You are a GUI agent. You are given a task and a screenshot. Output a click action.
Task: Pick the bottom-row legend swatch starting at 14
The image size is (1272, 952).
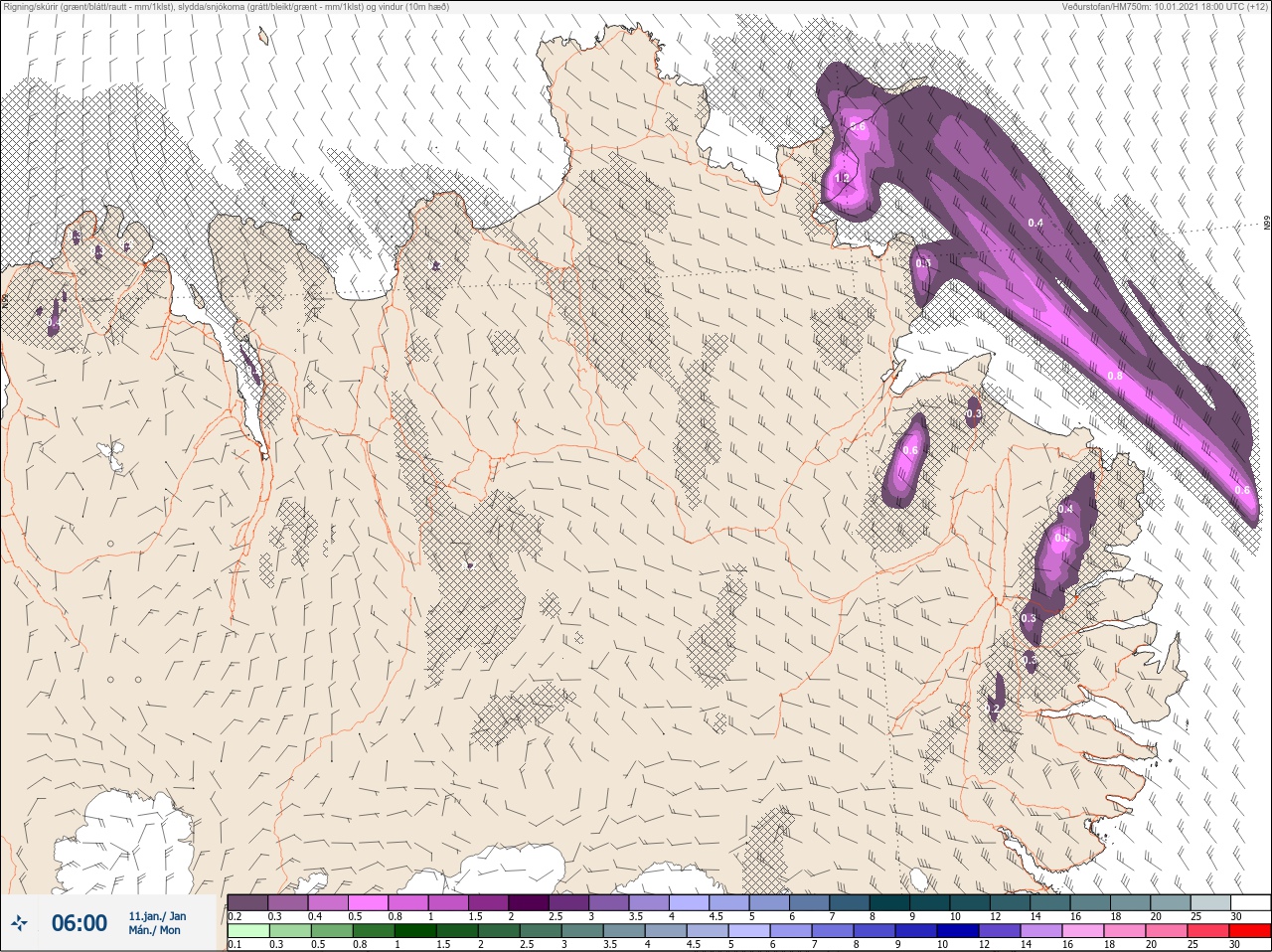(1041, 931)
